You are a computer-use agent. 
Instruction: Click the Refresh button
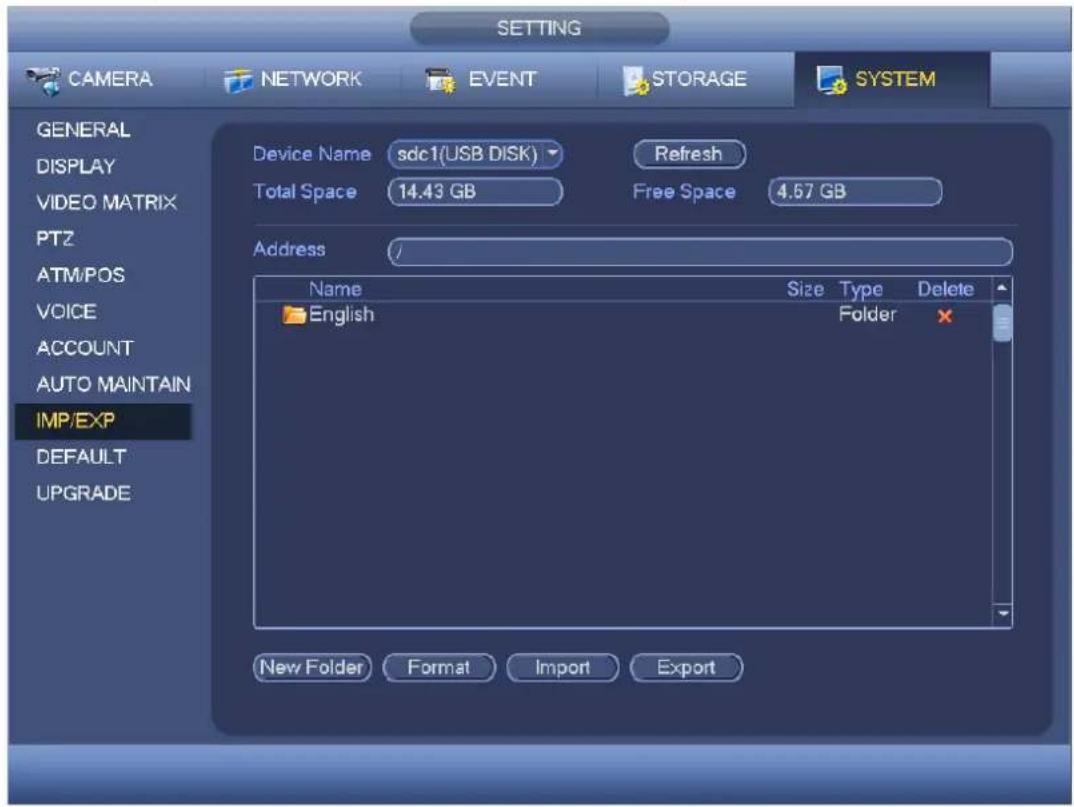tap(689, 154)
